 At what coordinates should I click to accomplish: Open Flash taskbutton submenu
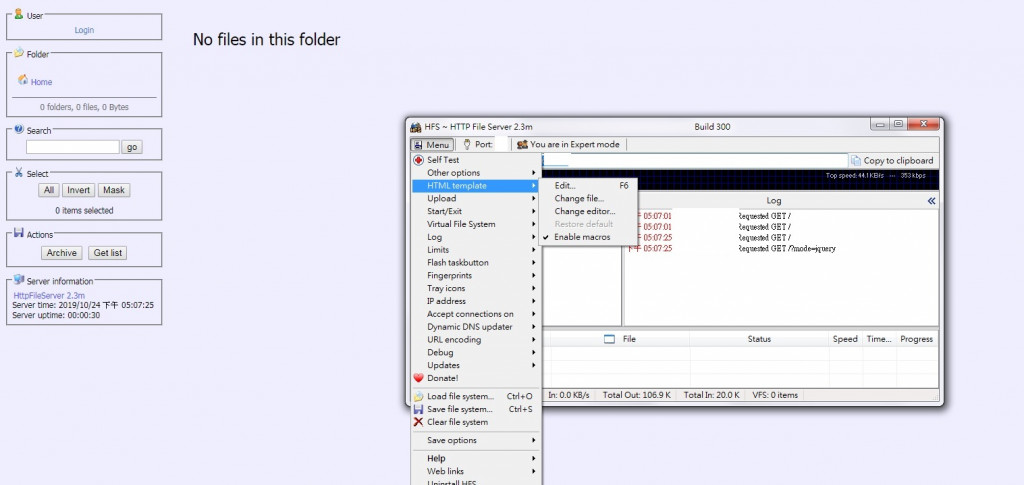tap(477, 262)
